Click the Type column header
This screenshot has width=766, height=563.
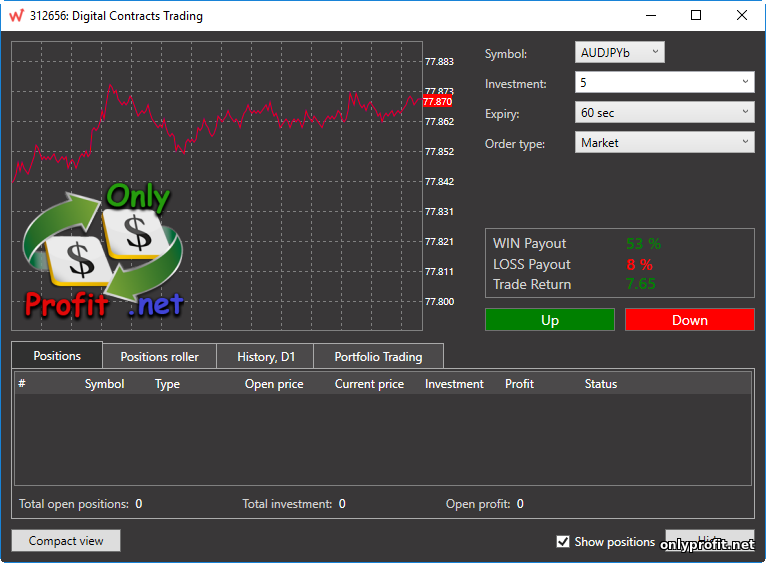click(x=167, y=384)
